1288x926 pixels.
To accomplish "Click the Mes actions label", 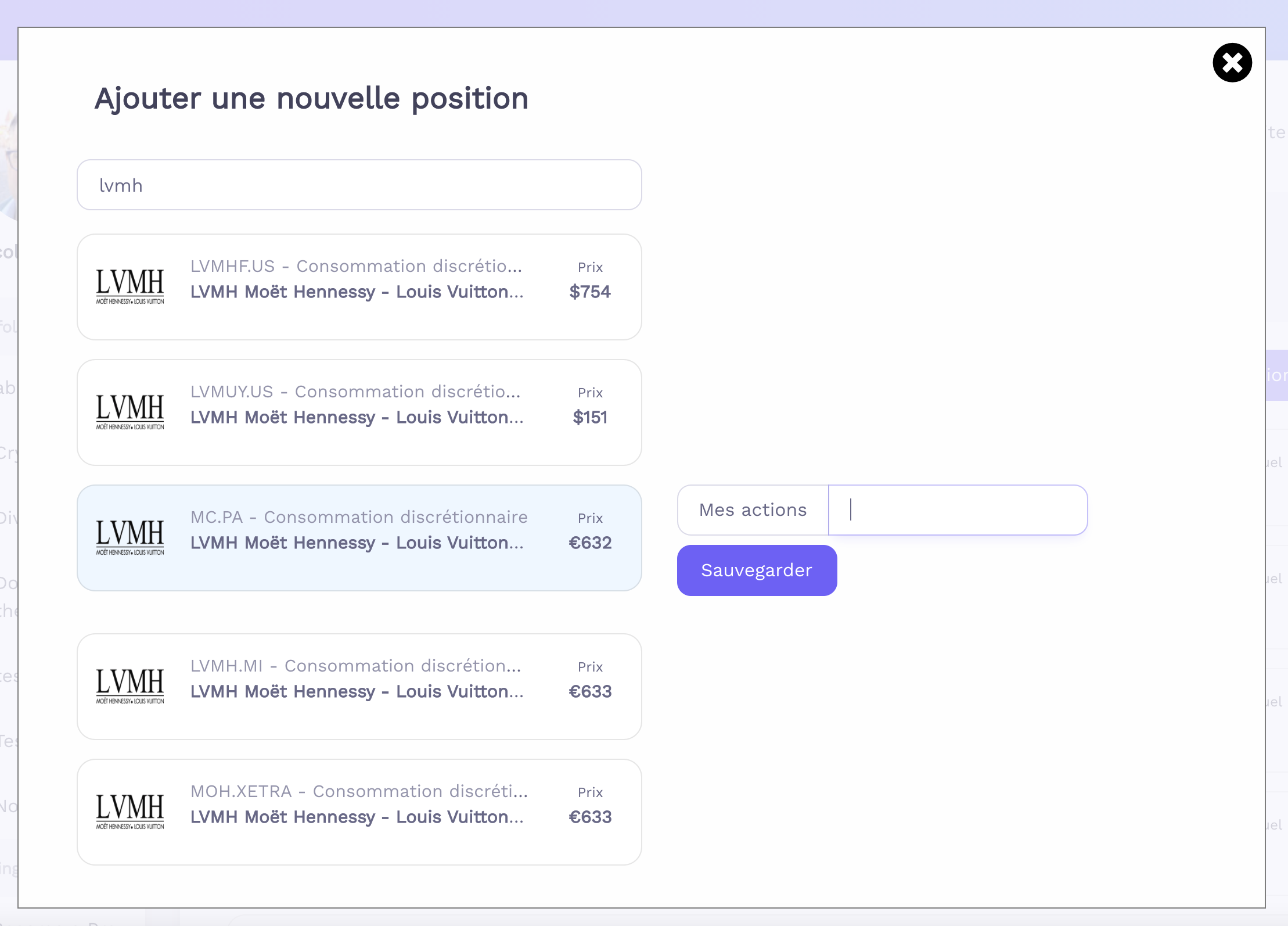I will click(x=753, y=510).
